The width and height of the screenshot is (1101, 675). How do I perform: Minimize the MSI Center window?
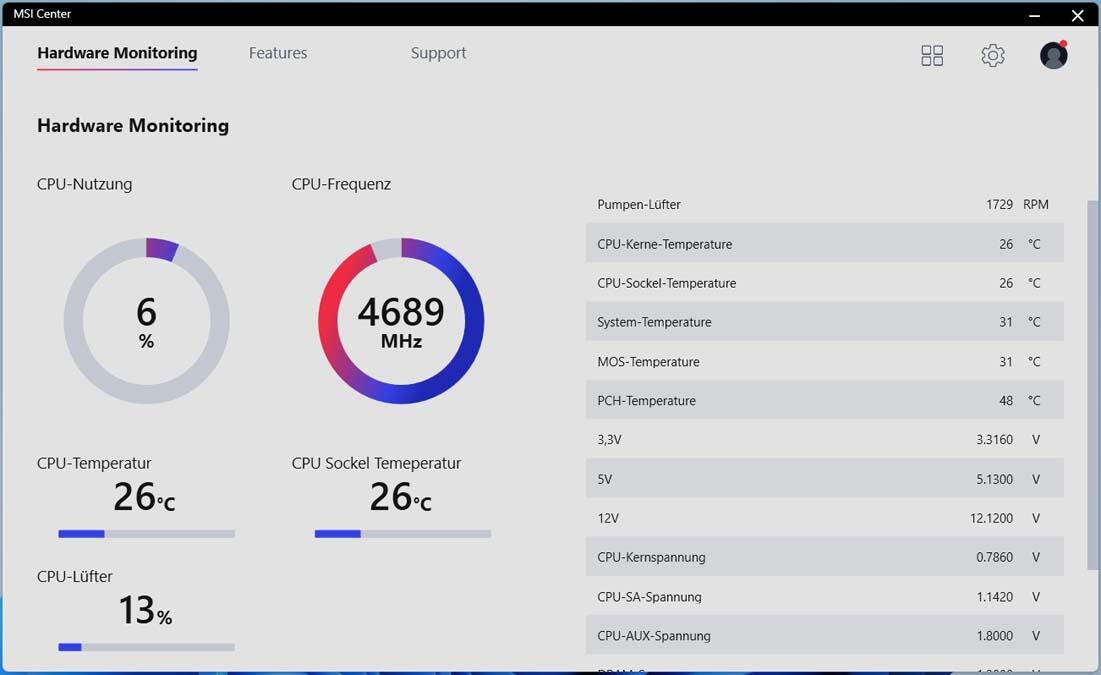coord(1034,15)
